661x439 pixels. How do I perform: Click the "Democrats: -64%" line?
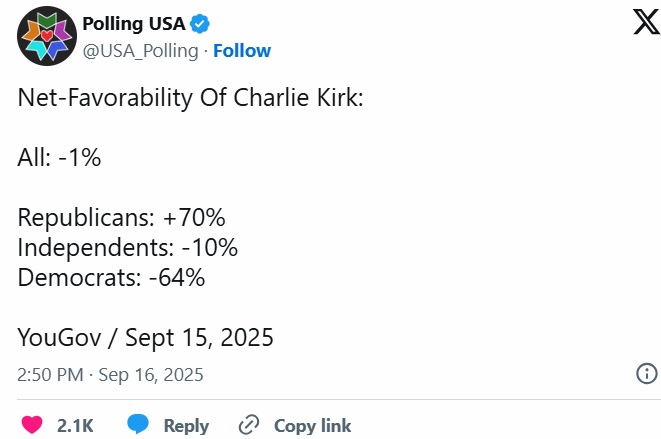click(111, 277)
